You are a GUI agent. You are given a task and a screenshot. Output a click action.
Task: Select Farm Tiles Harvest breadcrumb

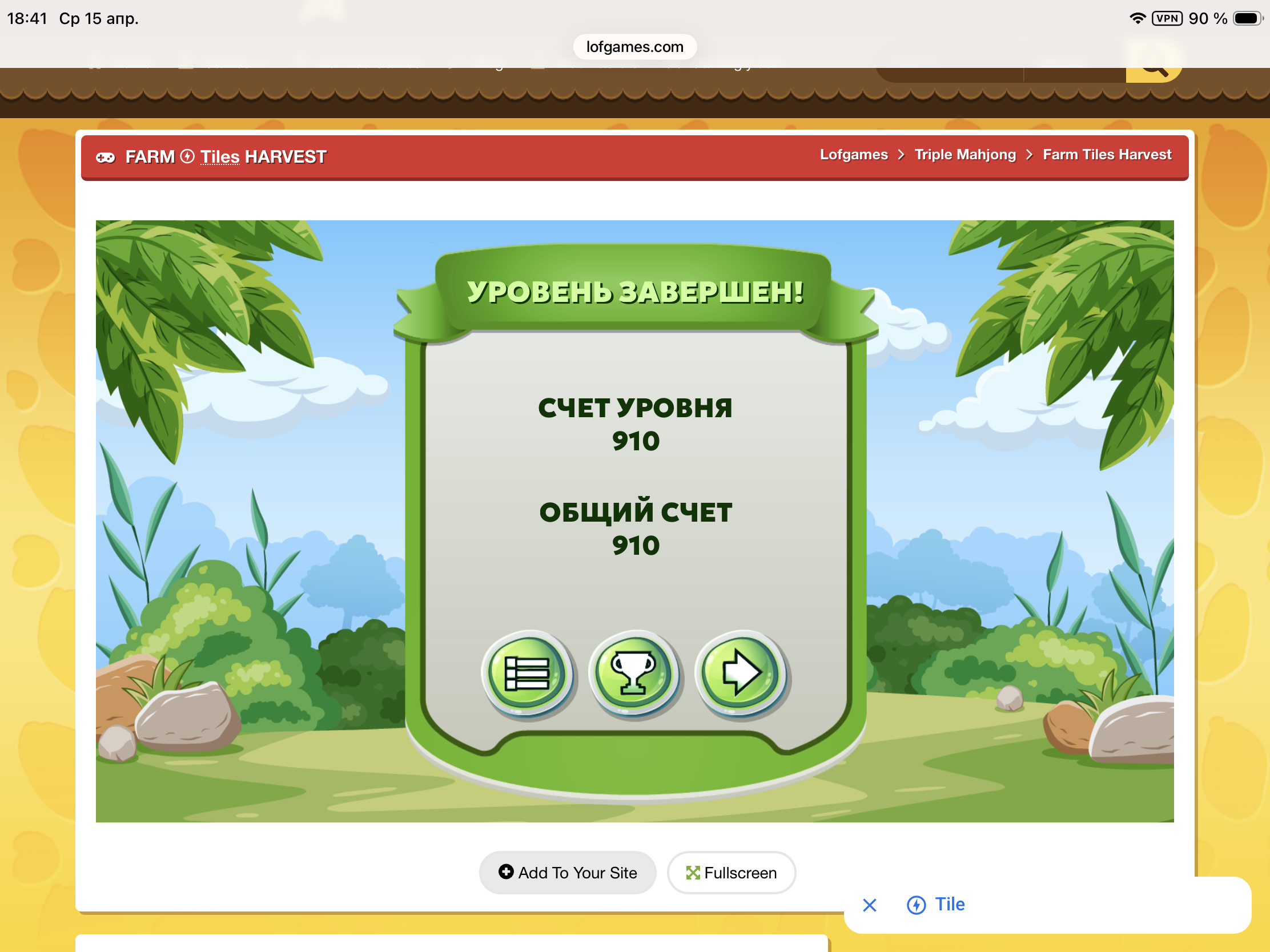[1106, 155]
